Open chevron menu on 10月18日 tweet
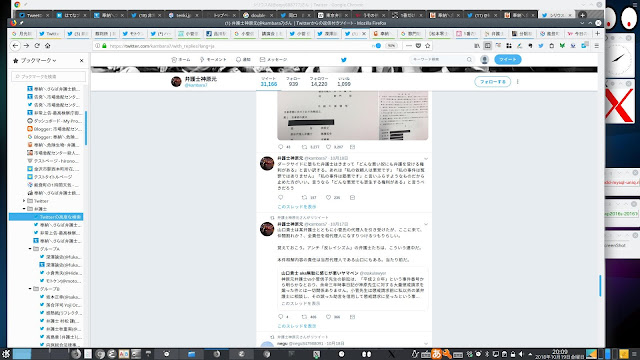640x360 pixels. (x=426, y=158)
